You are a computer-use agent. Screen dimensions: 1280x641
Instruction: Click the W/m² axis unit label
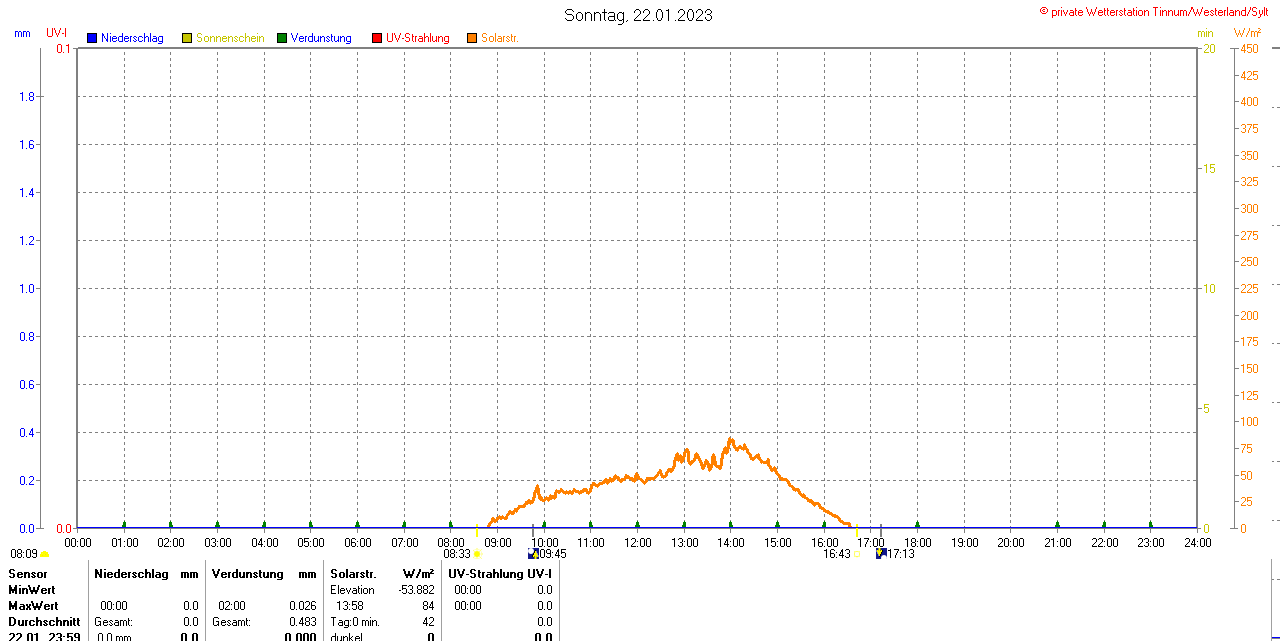[x=1247, y=33]
